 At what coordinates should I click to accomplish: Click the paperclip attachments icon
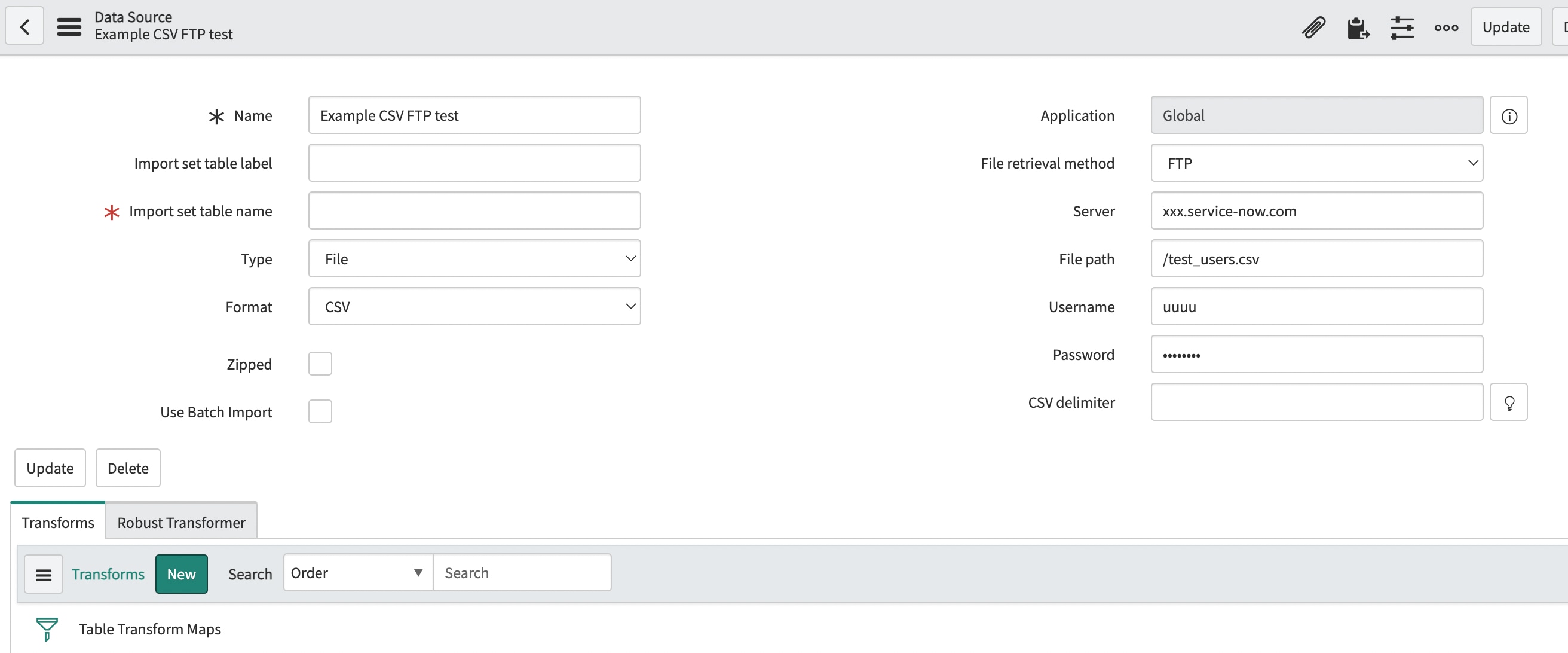pos(1313,28)
